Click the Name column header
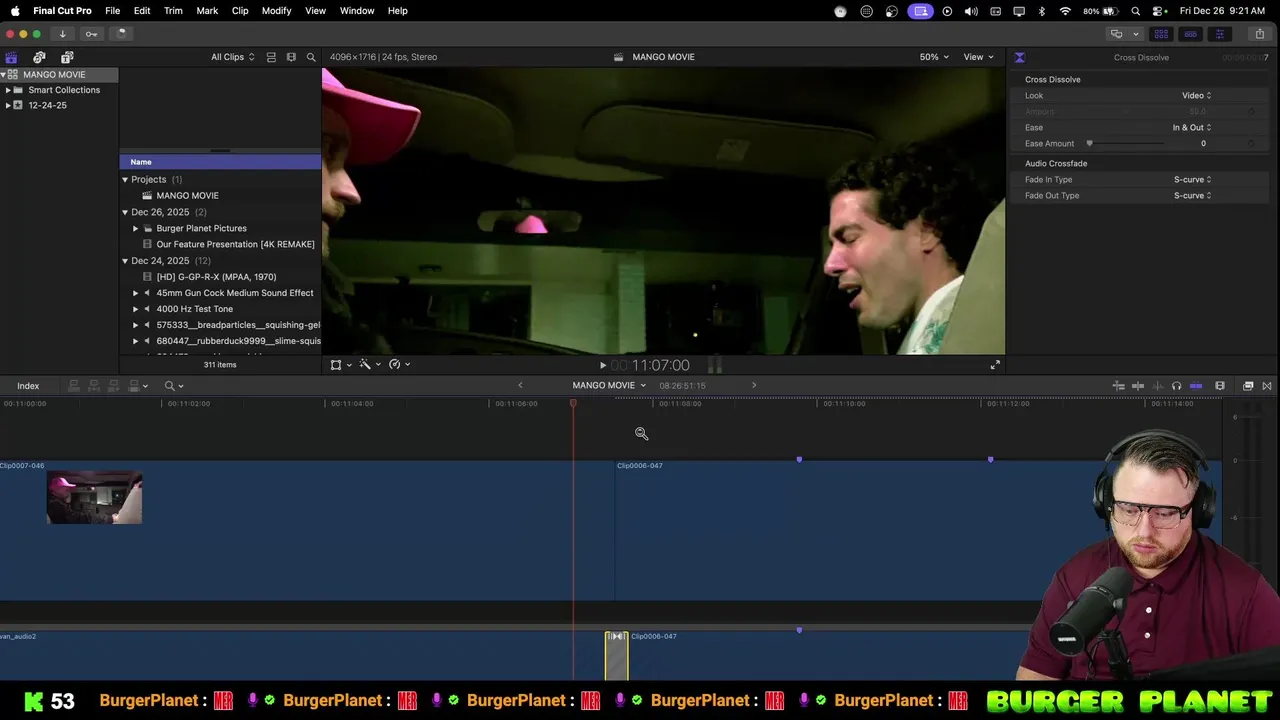This screenshot has width=1280, height=720. point(220,162)
